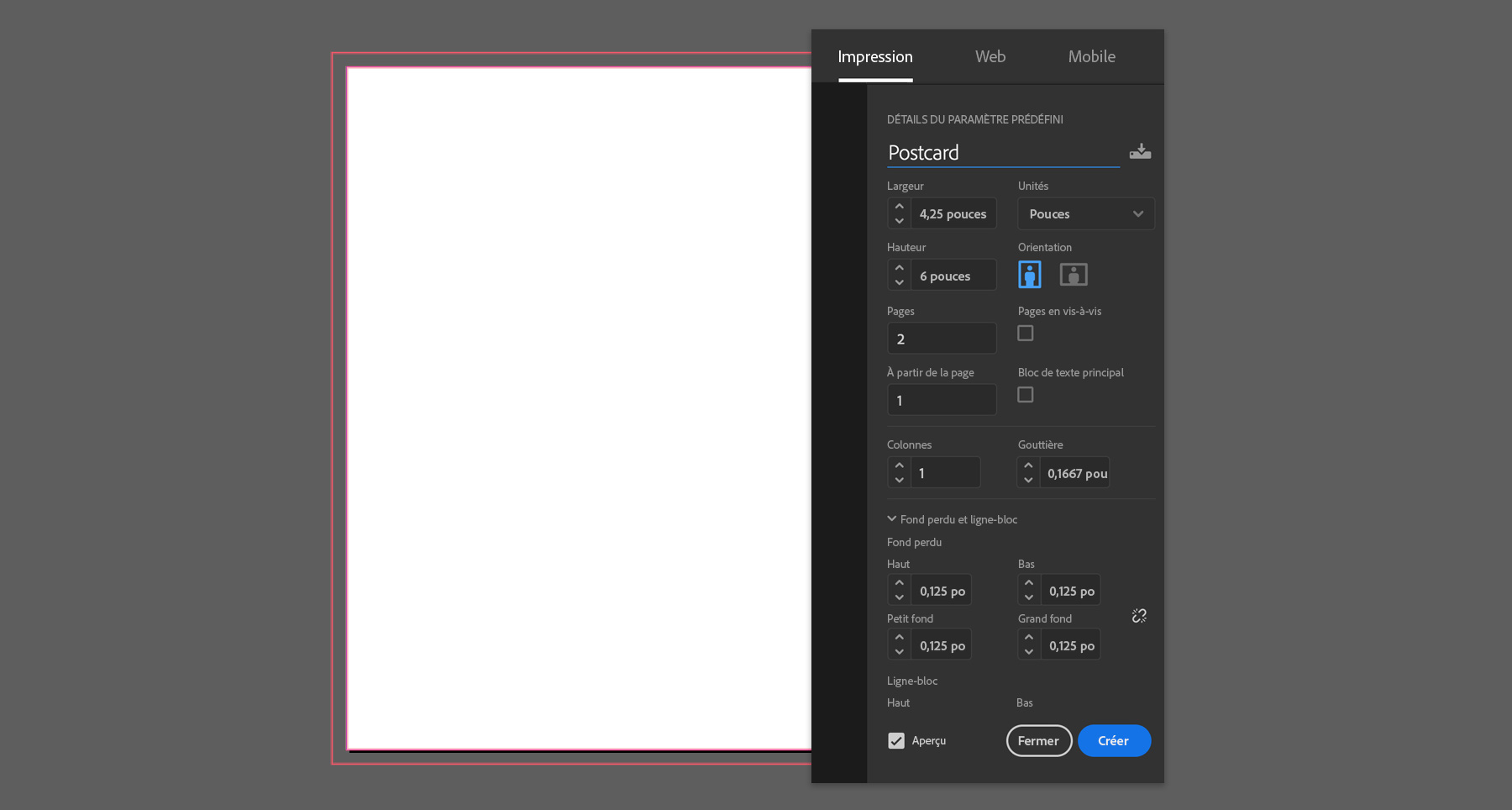
Task: Switch to the Impression tab
Action: pyautogui.click(x=875, y=56)
